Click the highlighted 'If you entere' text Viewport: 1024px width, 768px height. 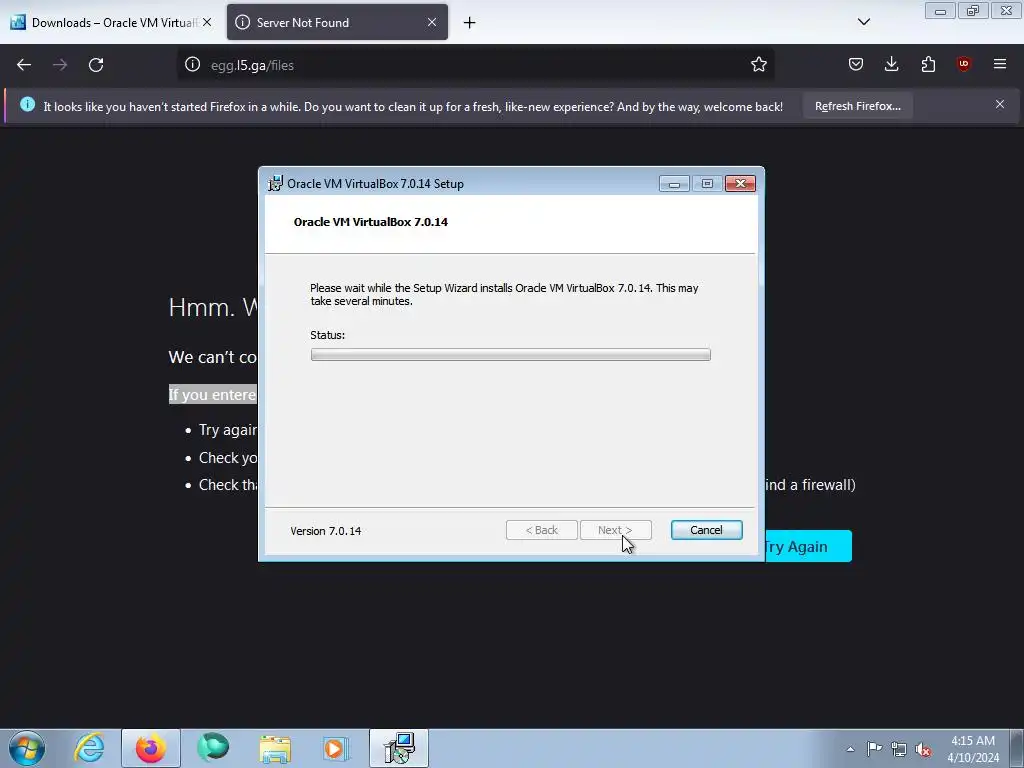tap(213, 394)
